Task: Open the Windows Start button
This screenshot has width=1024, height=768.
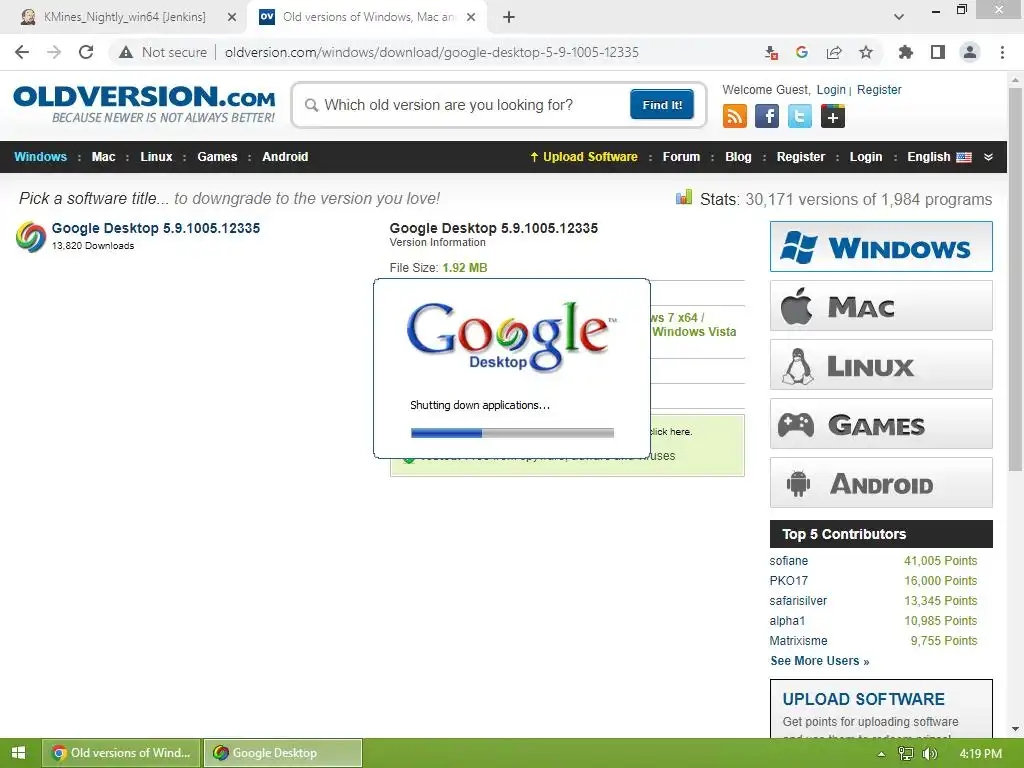Action: coord(18,753)
